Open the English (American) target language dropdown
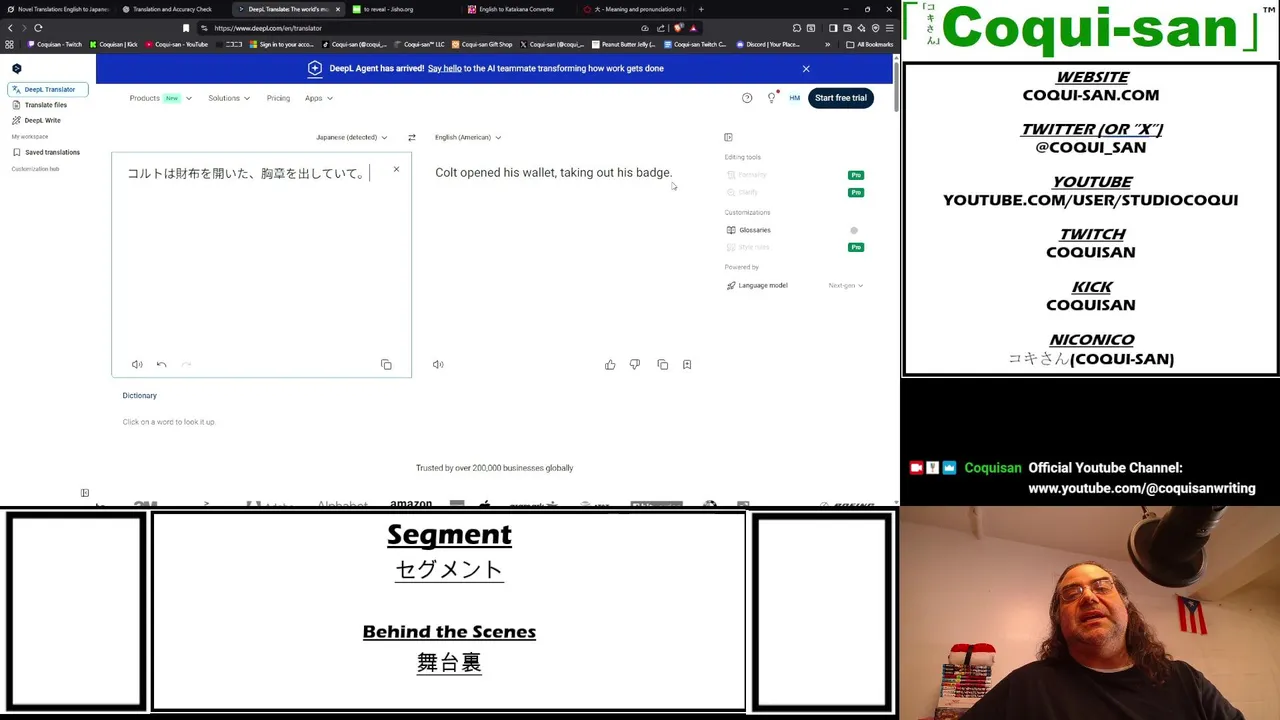This screenshot has height=720, width=1280. click(x=468, y=137)
